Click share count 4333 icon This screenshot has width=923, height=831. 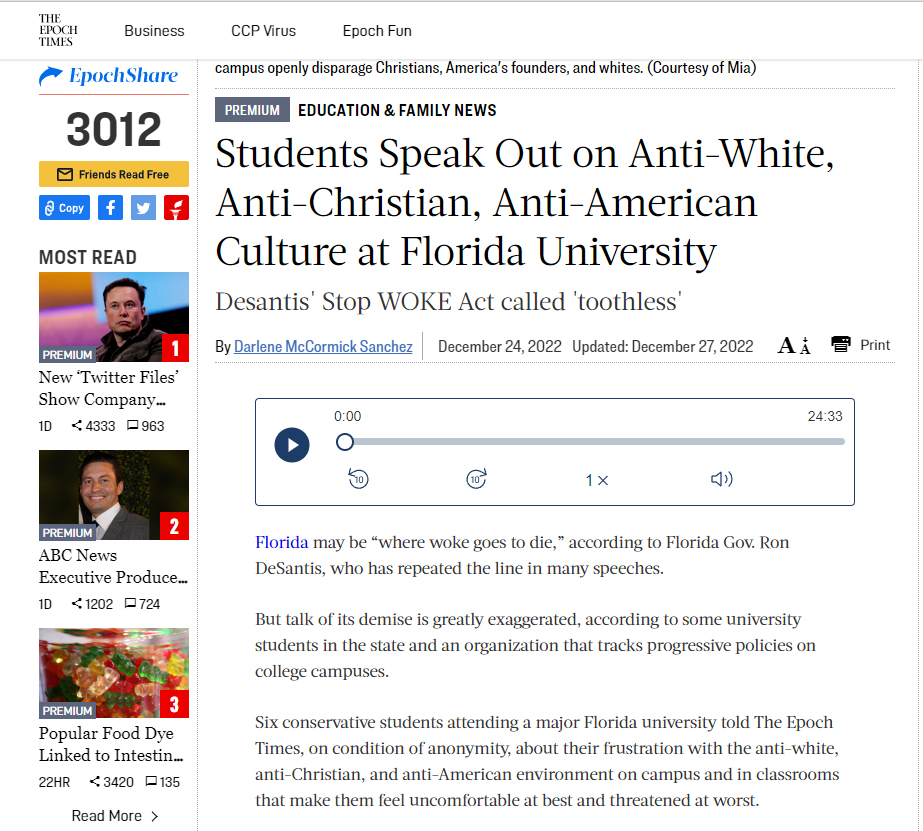(x=77, y=425)
